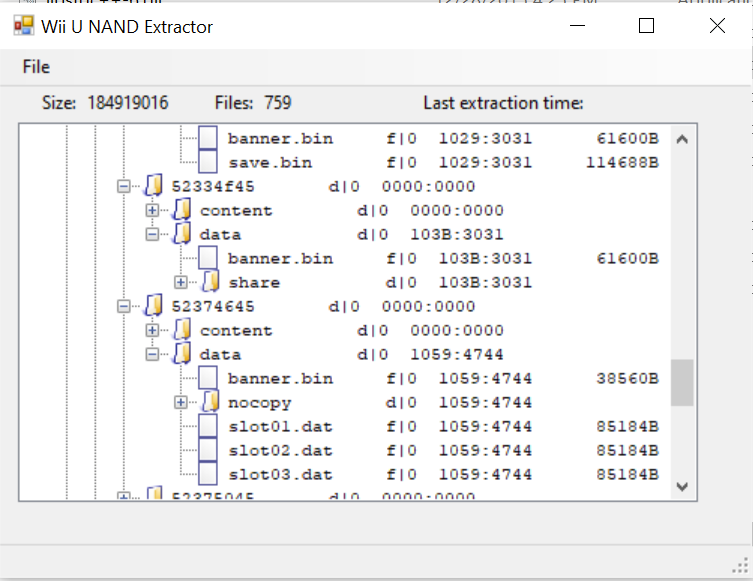This screenshot has height=581, width=753.
Task: Click the 52334f45 folder icon
Action: [154, 185]
